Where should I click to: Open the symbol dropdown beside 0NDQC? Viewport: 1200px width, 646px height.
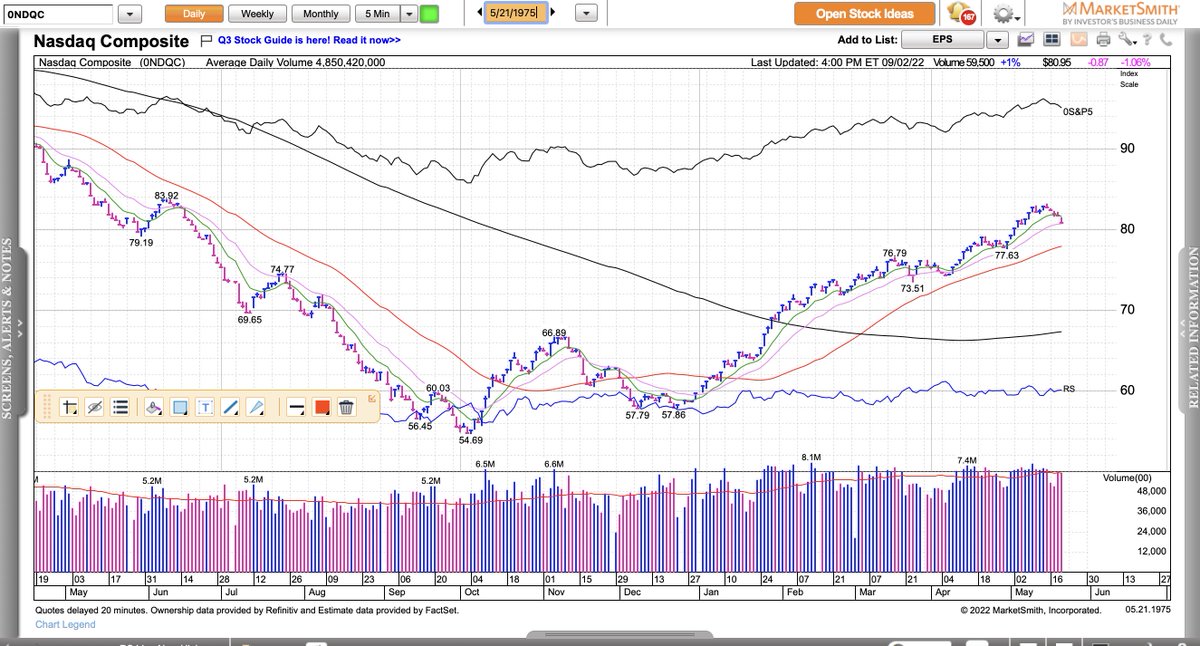[x=129, y=15]
